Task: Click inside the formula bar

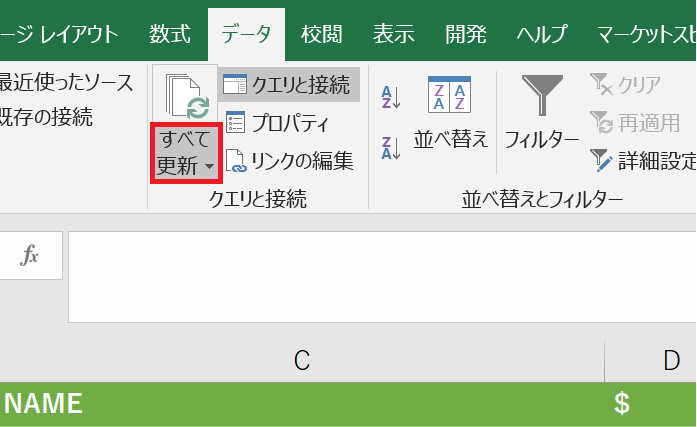Action: [x=382, y=277]
